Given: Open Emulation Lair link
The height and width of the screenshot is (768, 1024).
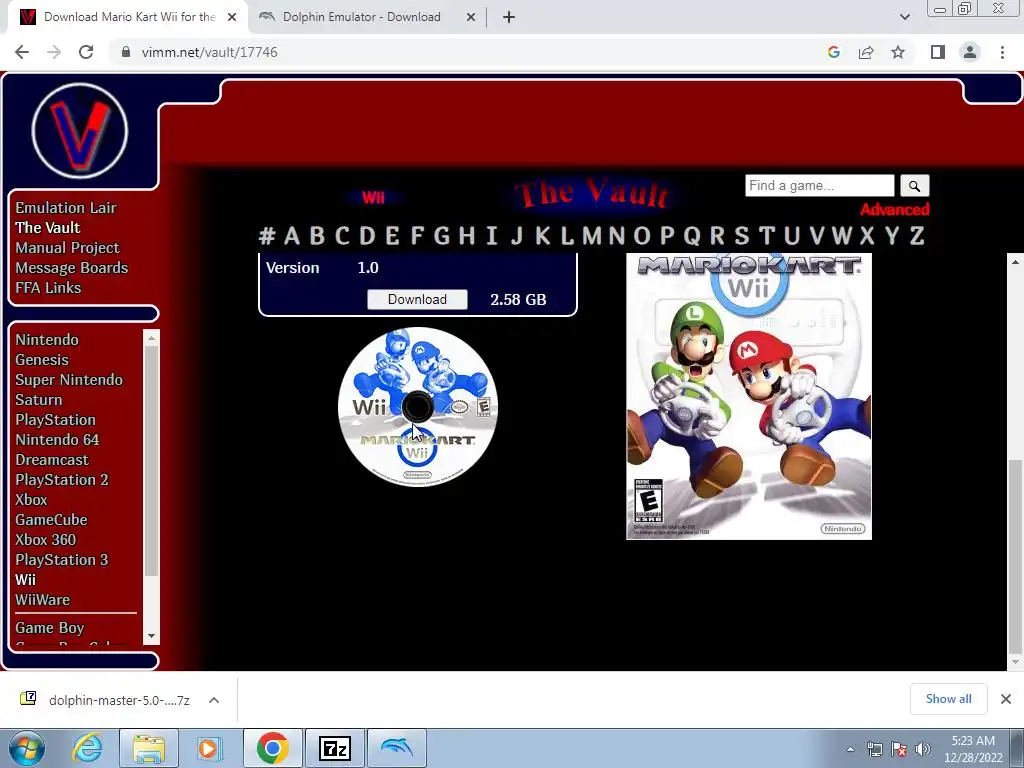Looking at the screenshot, I should (65, 208).
